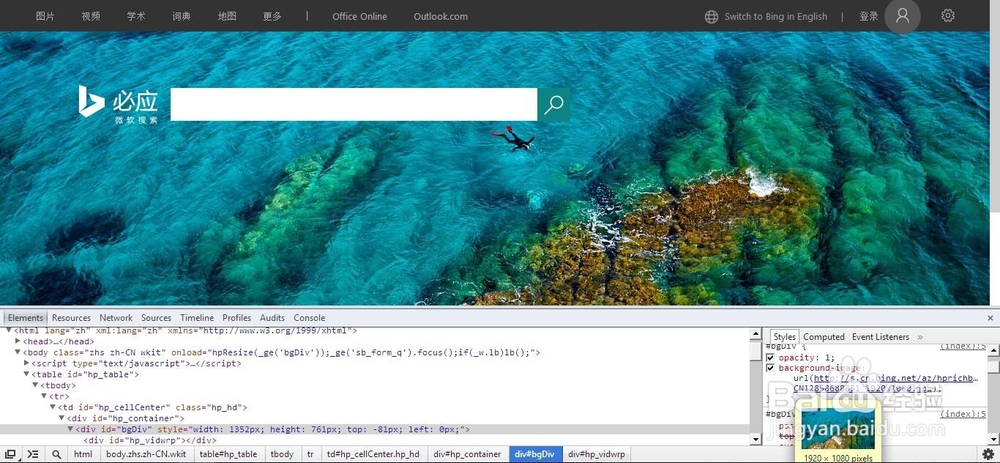This screenshot has height=463, width=1000.
Task: Select the tr breadcrumb
Action: pos(311,454)
